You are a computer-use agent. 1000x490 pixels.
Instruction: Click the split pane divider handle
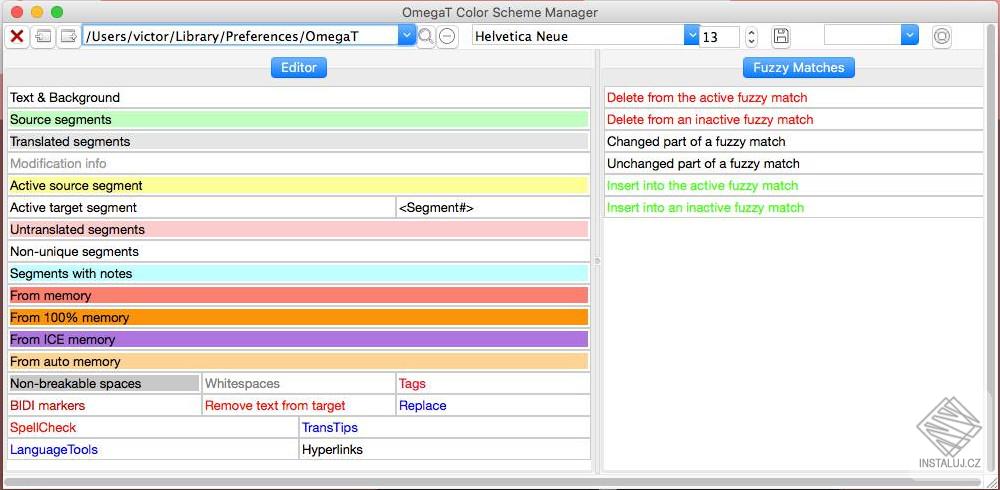(x=597, y=261)
